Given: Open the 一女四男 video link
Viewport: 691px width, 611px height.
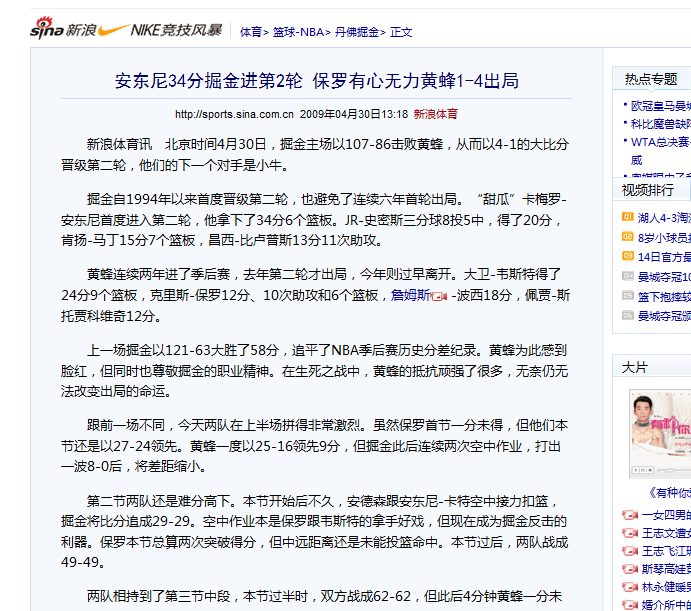Looking at the screenshot, I should coord(666,515).
